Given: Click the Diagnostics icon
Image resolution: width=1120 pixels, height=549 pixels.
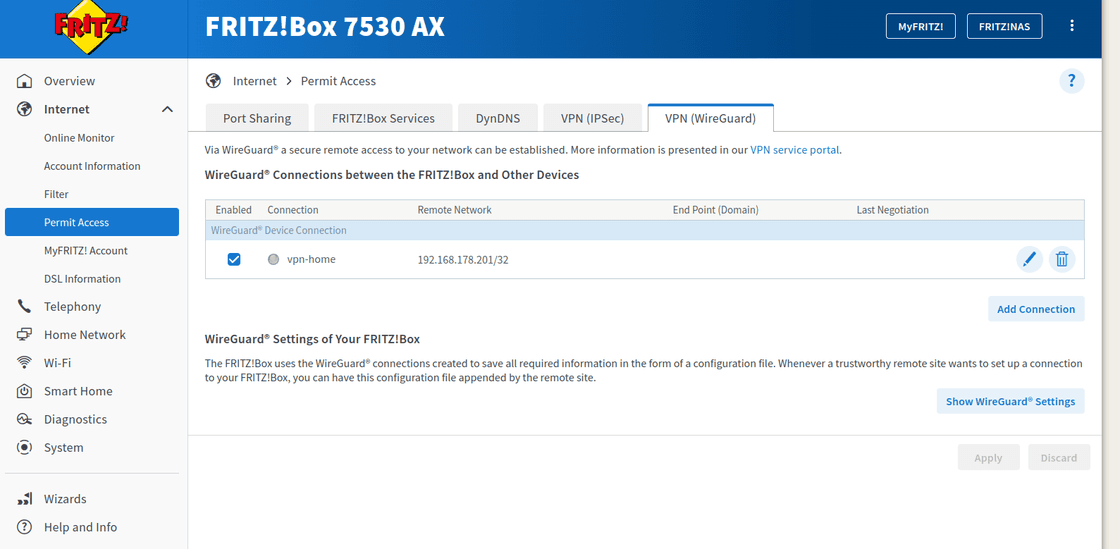Looking at the screenshot, I should [24, 419].
